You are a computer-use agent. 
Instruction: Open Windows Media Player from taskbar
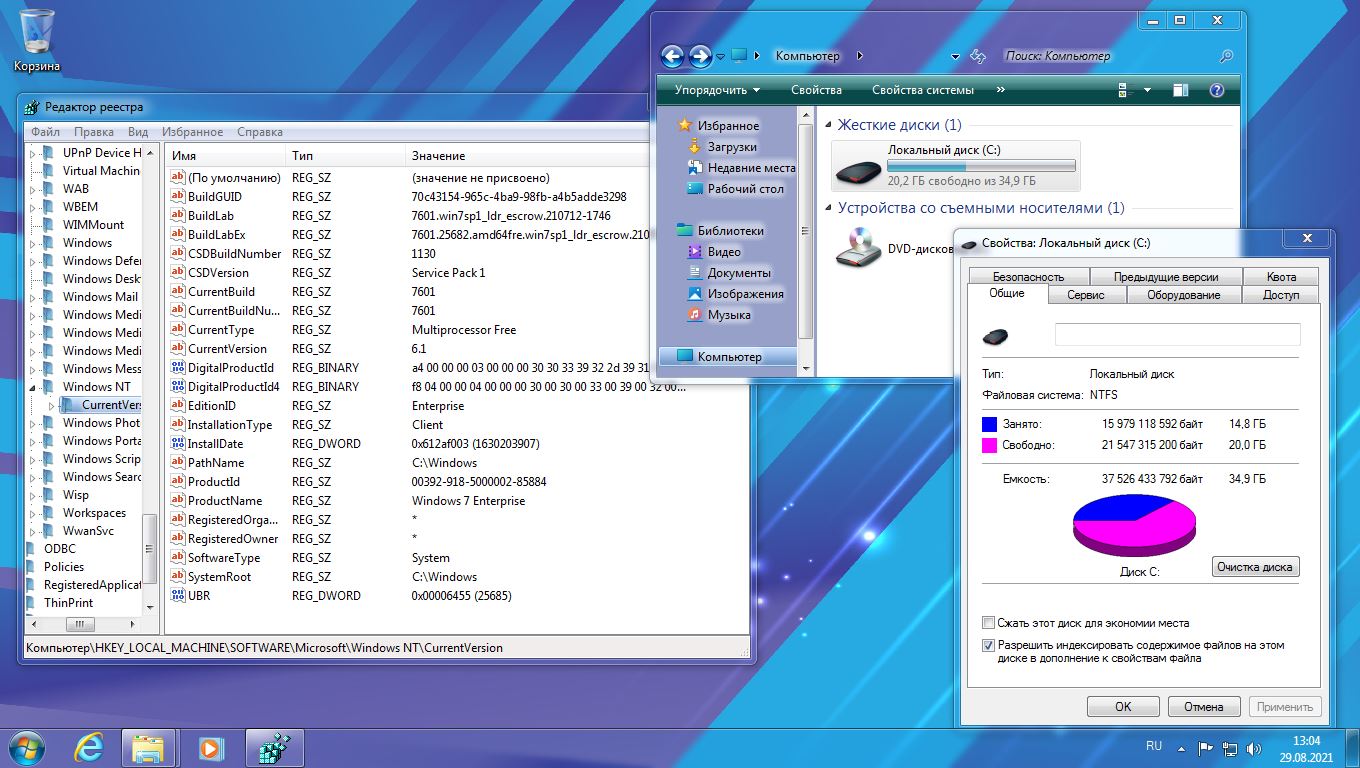click(x=210, y=747)
